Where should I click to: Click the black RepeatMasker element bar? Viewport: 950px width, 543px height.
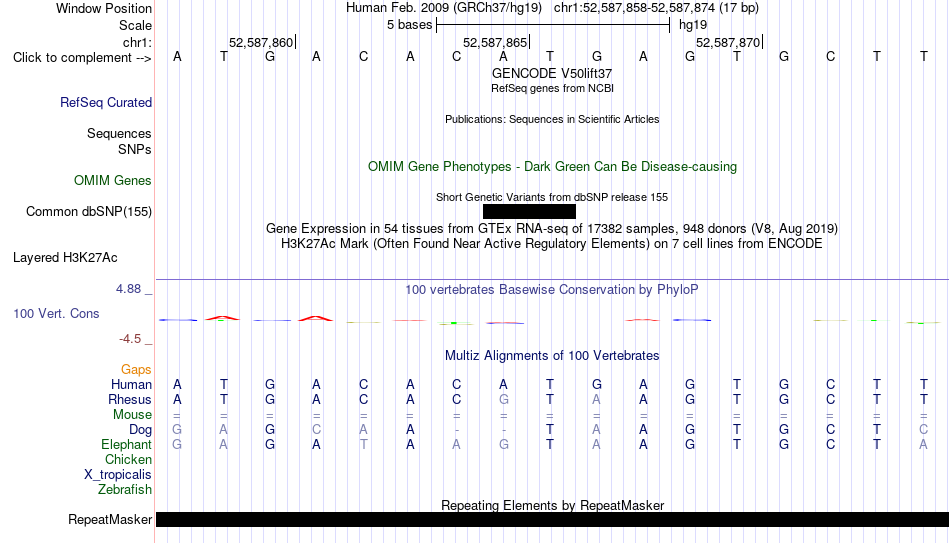click(x=553, y=519)
